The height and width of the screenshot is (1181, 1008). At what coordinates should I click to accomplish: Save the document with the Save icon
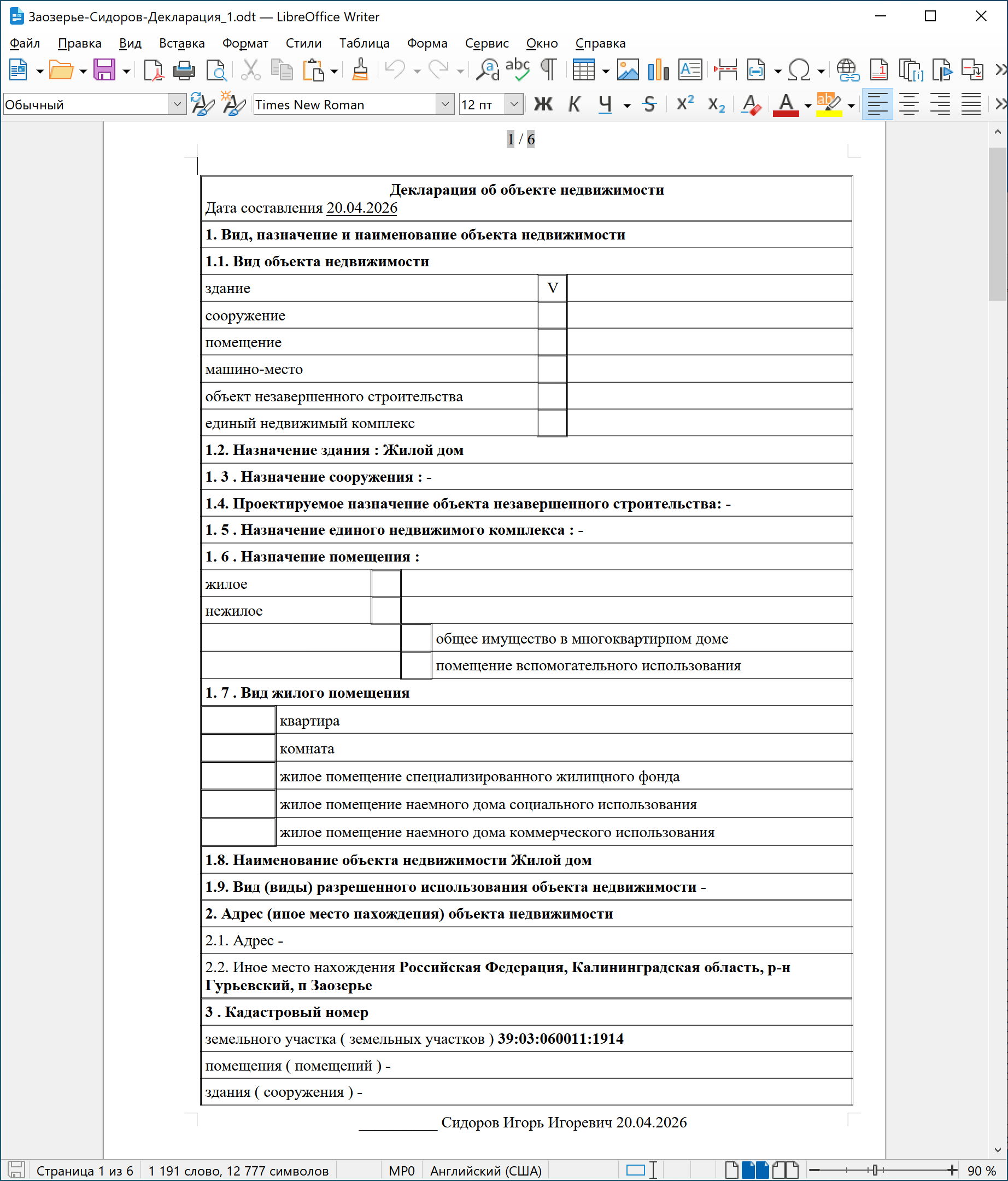pyautogui.click(x=105, y=70)
